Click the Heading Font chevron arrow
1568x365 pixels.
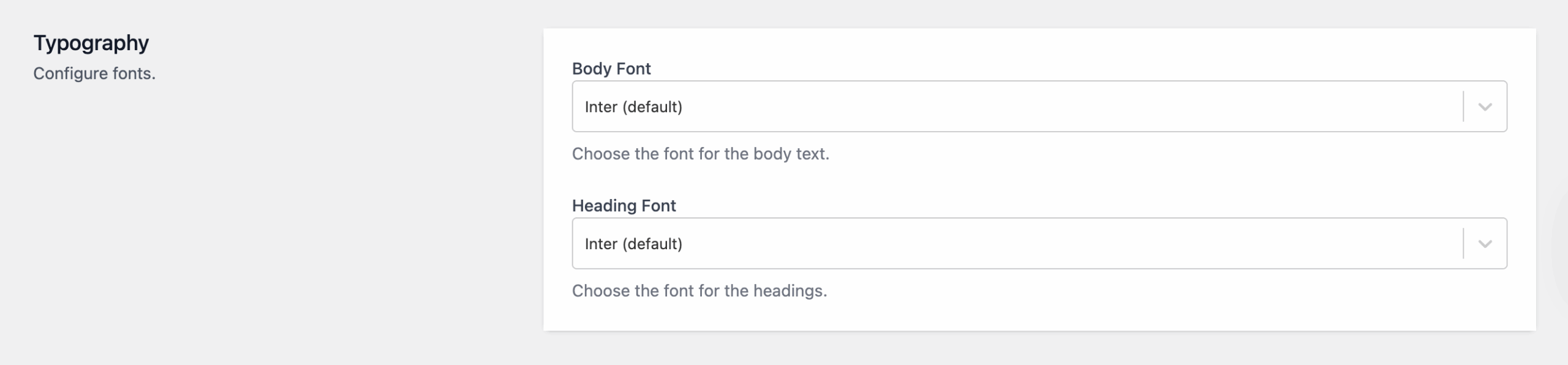coord(1485,244)
